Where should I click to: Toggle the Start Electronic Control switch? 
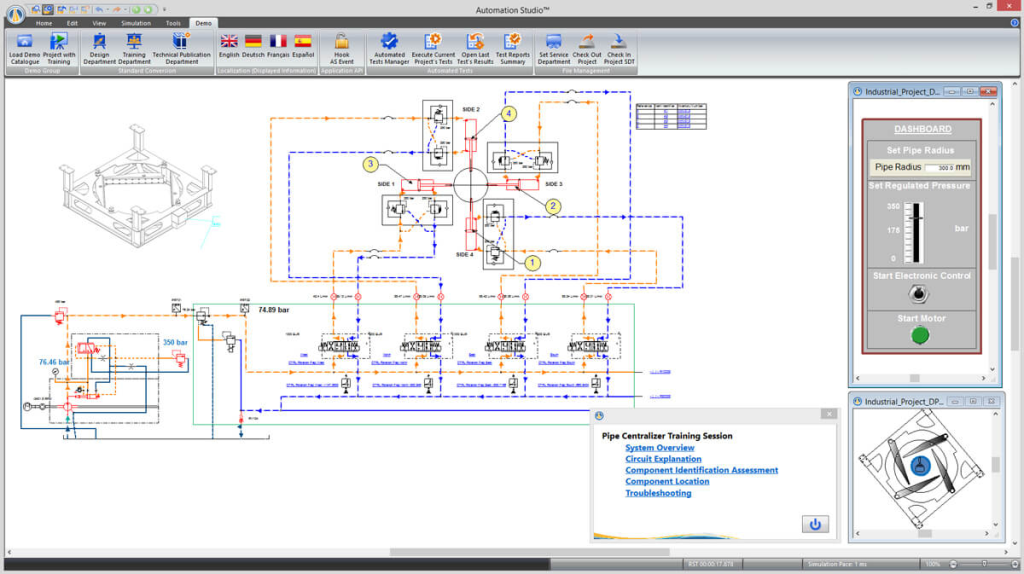pyautogui.click(x=918, y=295)
